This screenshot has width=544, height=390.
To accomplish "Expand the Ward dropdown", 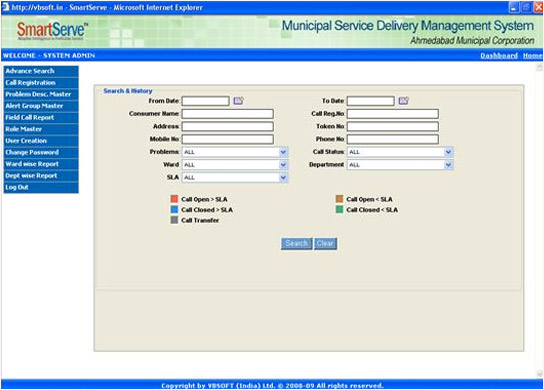I will pyautogui.click(x=283, y=165).
